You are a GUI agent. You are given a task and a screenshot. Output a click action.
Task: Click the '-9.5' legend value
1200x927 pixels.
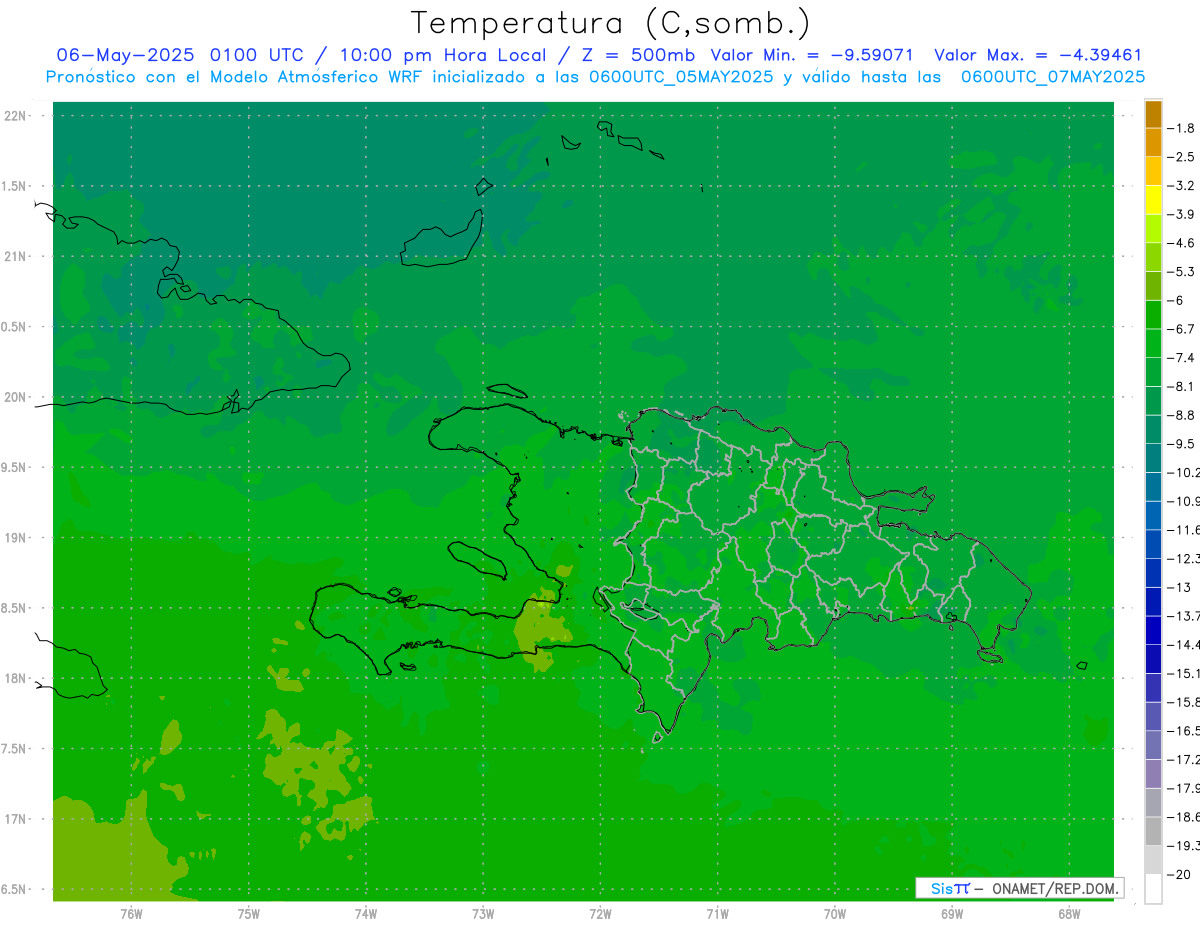coord(1181,444)
